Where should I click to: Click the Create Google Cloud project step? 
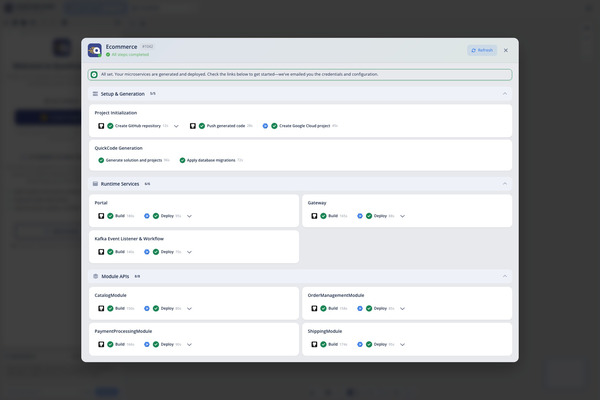click(x=305, y=126)
